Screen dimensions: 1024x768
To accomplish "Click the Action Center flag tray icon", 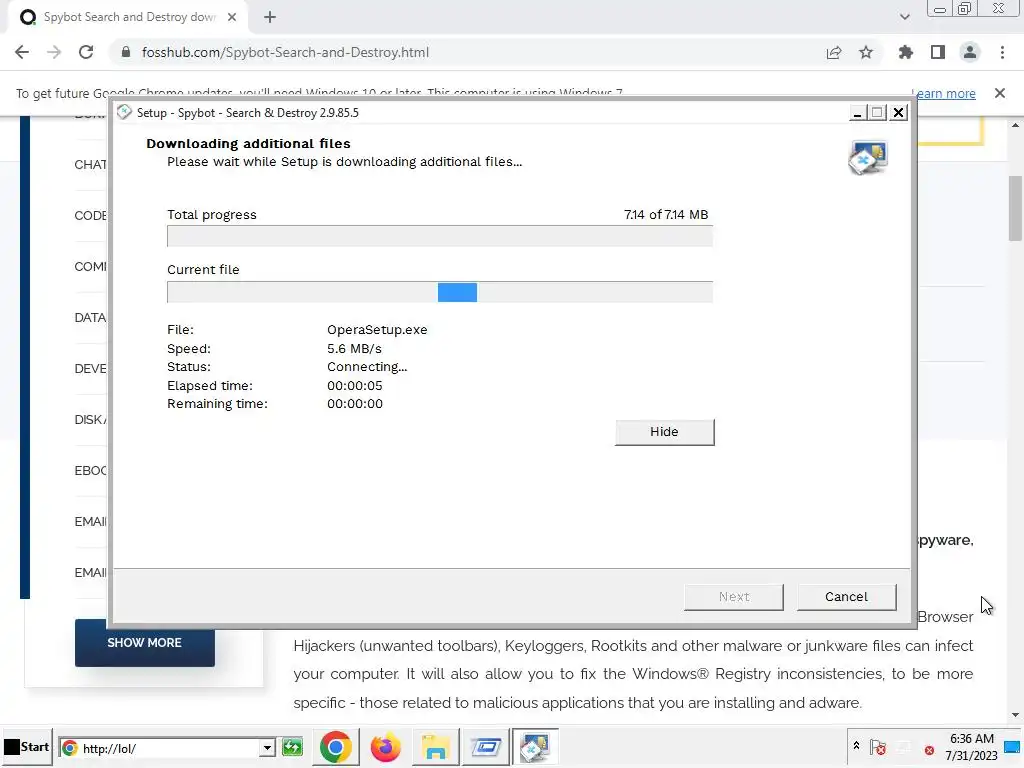I will [878, 748].
